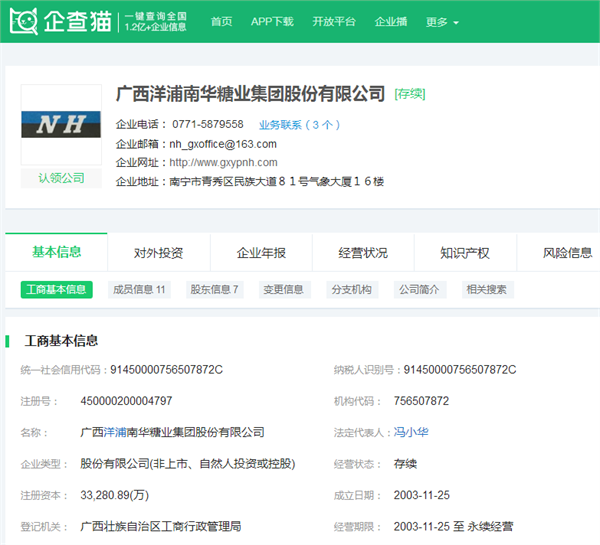Switch to the 企业年报 tab
600x545 pixels.
[x=261, y=253]
